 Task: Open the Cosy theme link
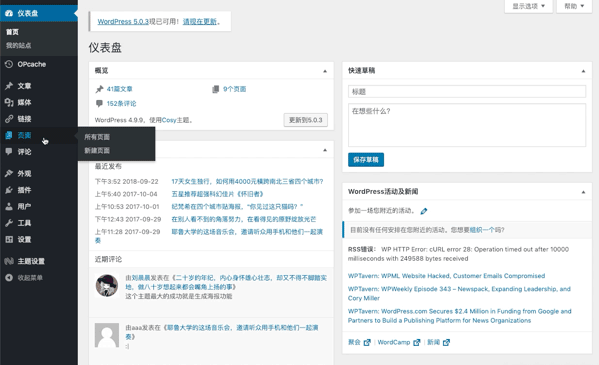coord(169,120)
